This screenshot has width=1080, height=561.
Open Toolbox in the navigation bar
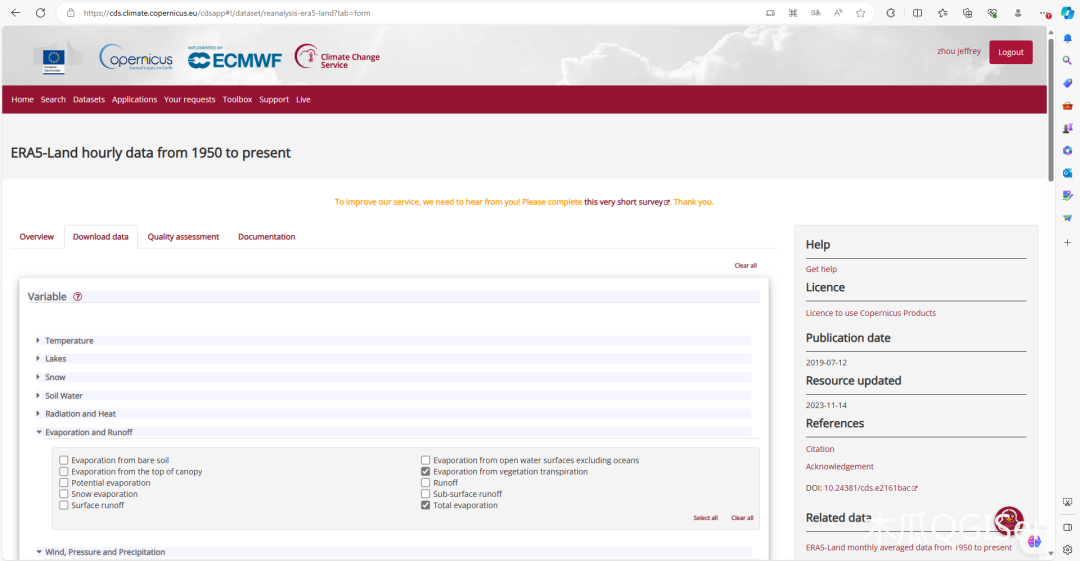coord(237,99)
